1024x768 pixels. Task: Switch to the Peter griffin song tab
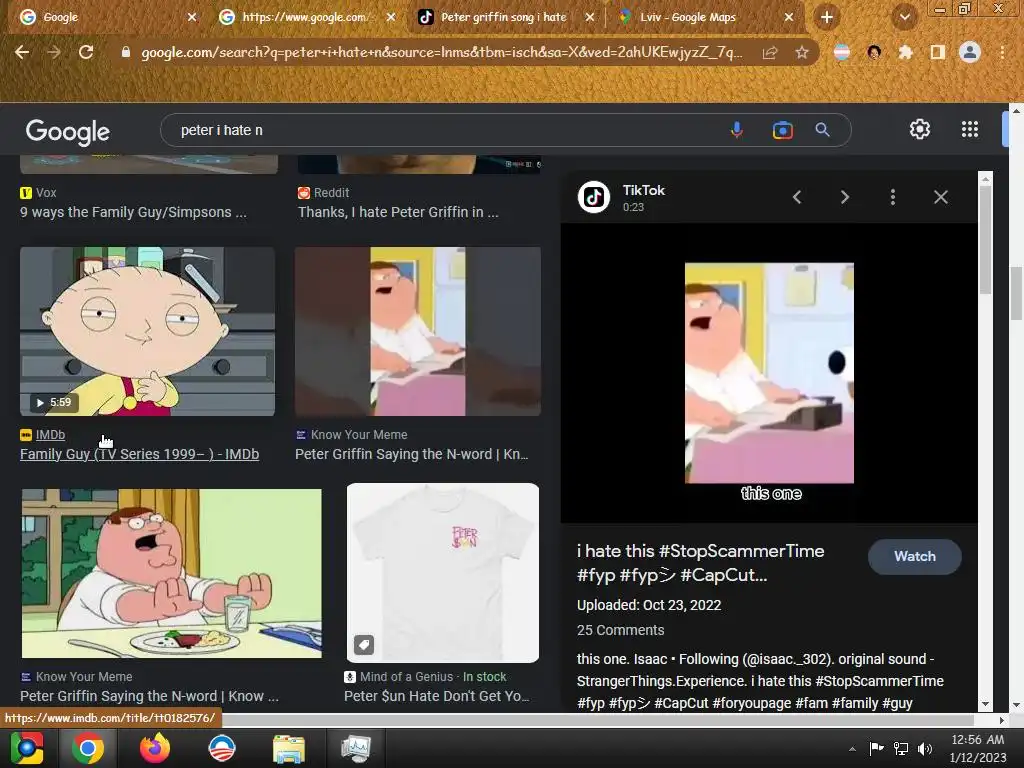503,18
